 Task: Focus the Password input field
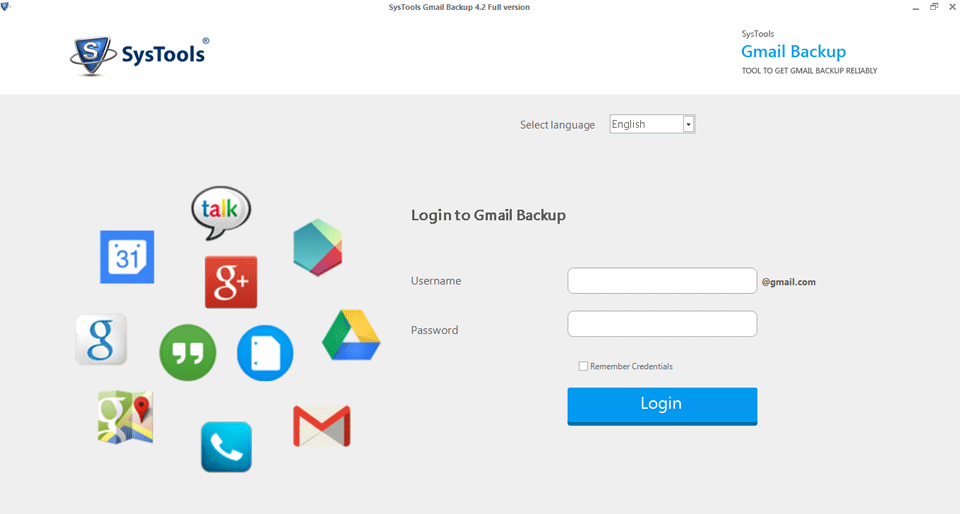(662, 324)
